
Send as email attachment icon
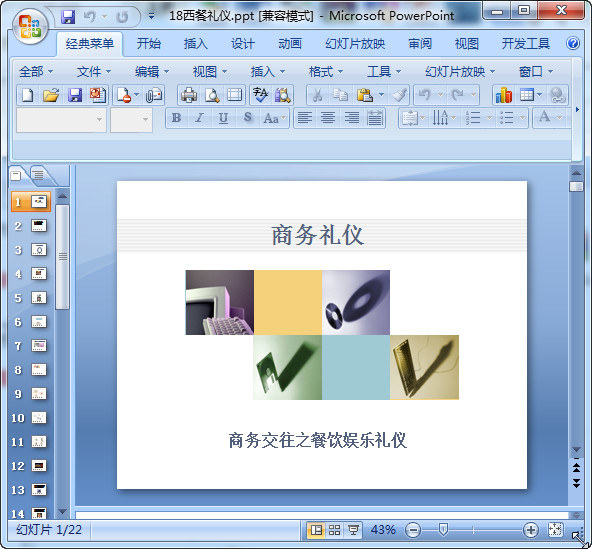pos(154,95)
